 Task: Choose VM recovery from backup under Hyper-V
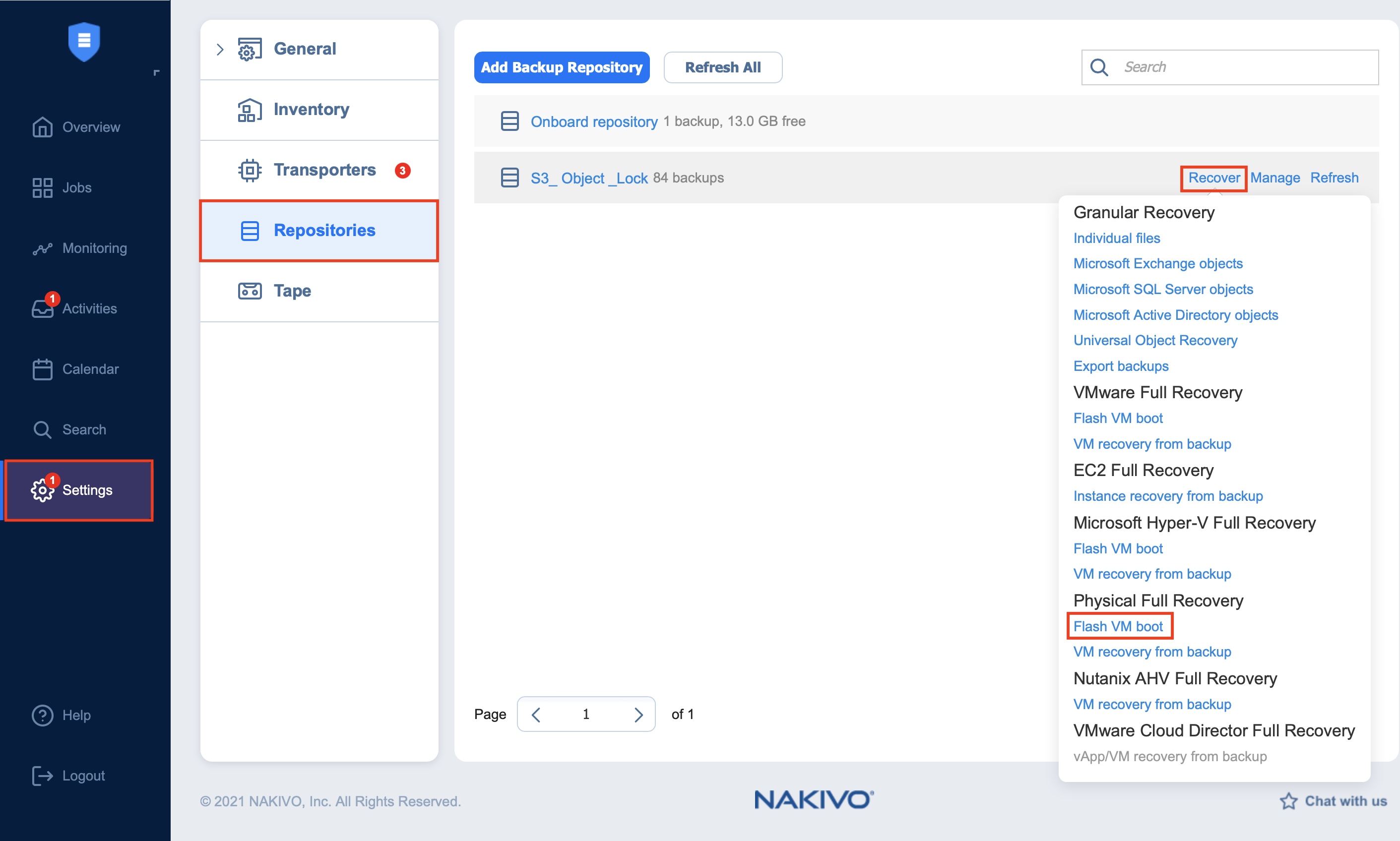click(x=1152, y=574)
